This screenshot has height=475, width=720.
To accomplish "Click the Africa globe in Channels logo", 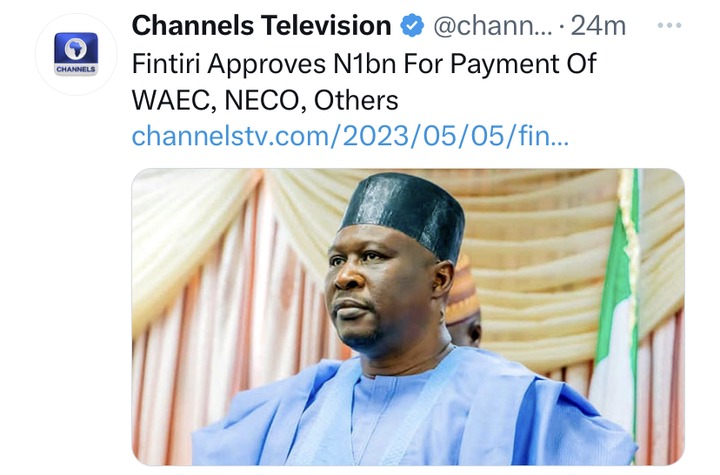I will coord(76,48).
